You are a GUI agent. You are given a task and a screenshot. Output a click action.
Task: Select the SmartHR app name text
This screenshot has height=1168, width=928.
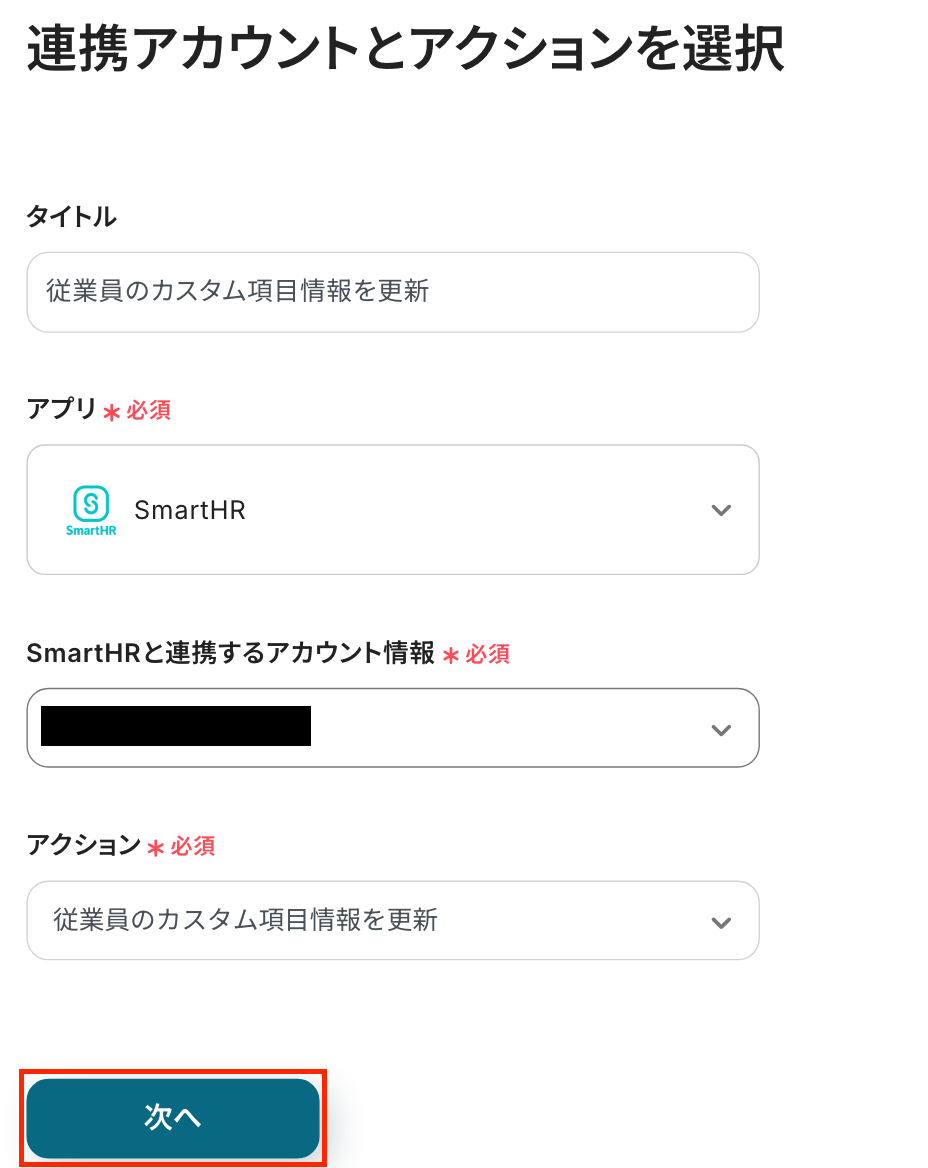pyautogui.click(x=190, y=510)
